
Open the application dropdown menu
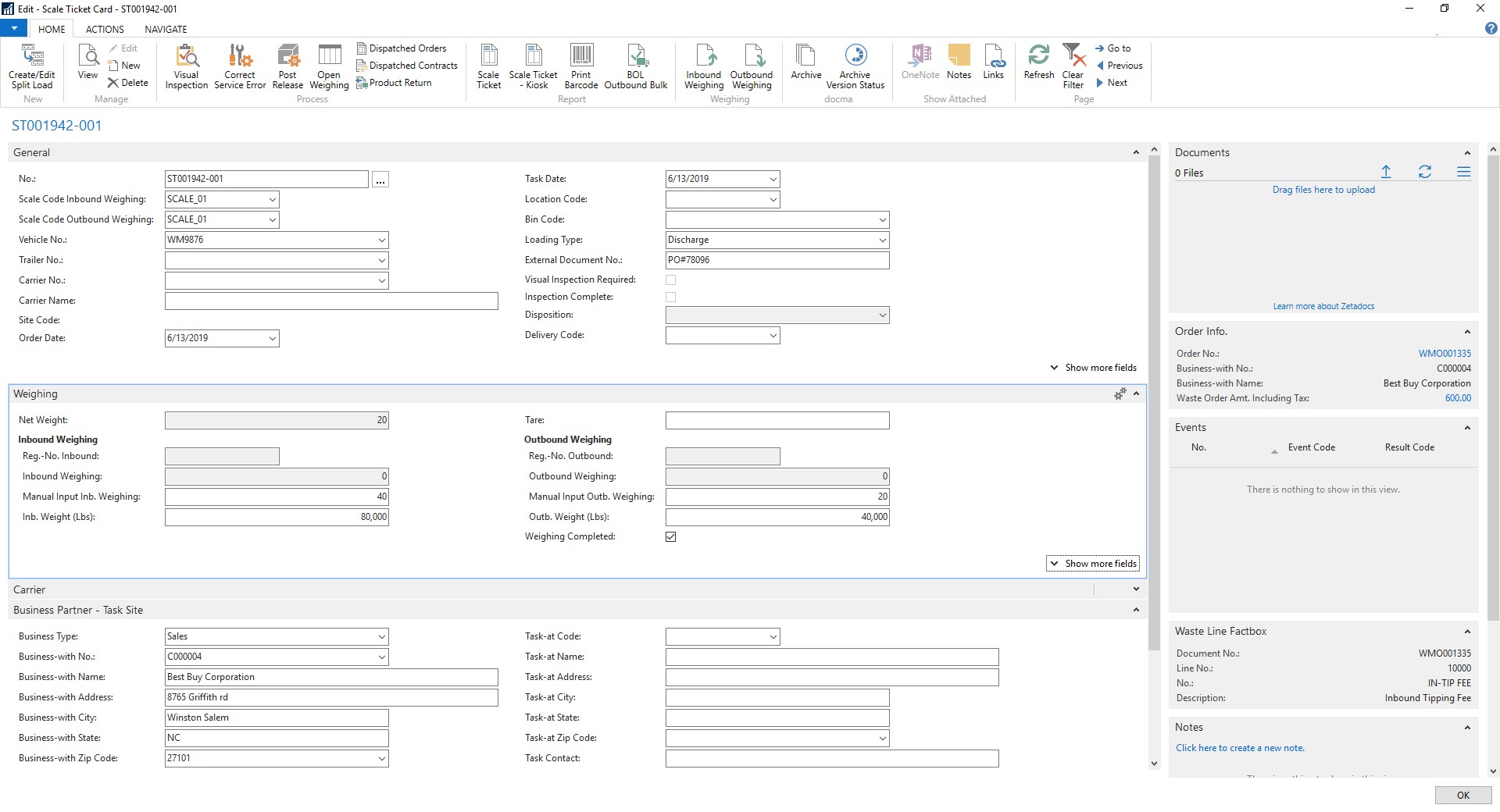[14, 28]
